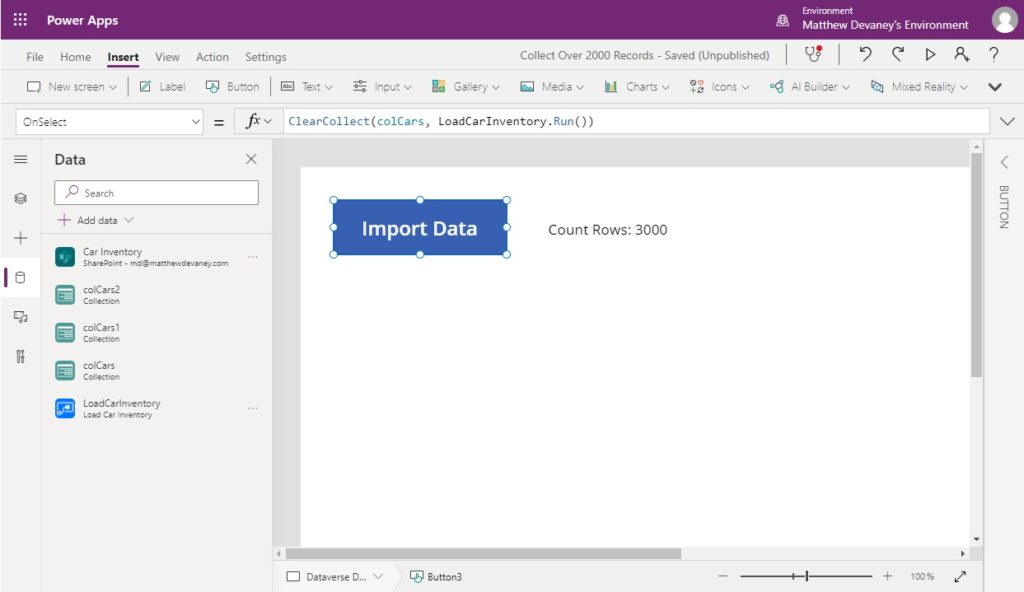Preview the app with Play icon
The image size is (1024, 592).
pos(930,54)
